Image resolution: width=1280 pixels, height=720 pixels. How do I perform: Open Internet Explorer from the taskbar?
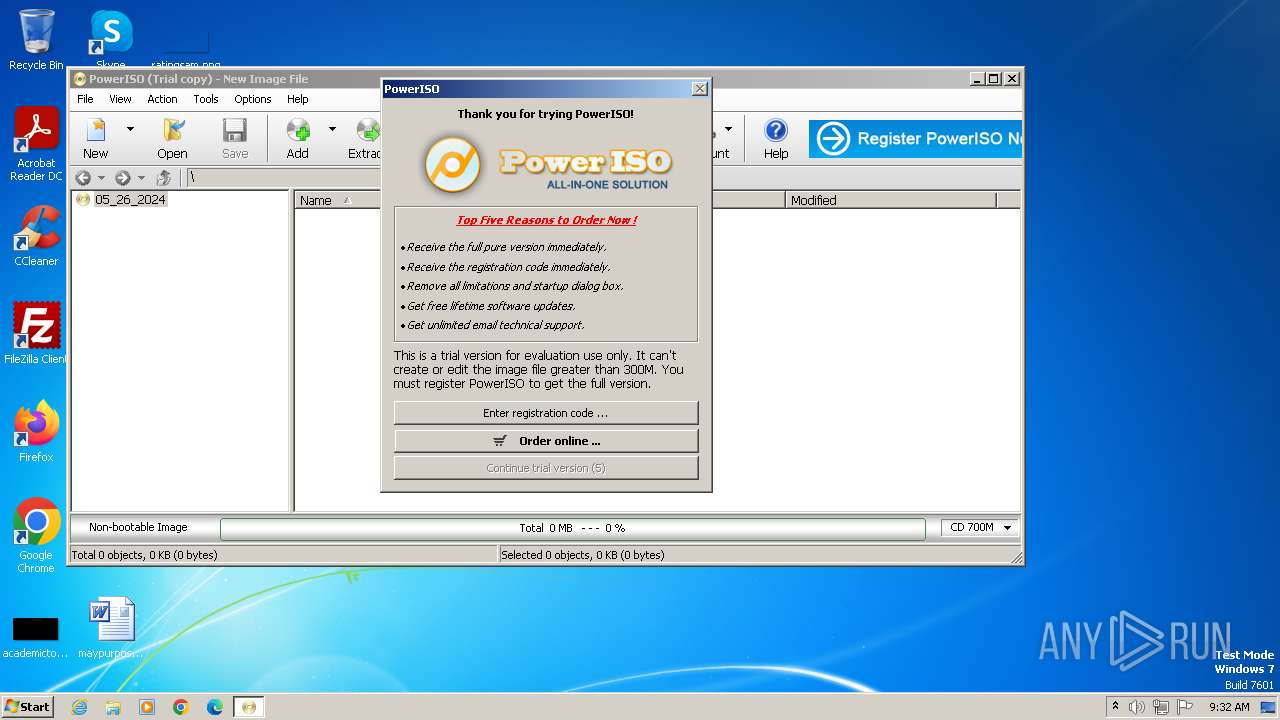coord(79,707)
